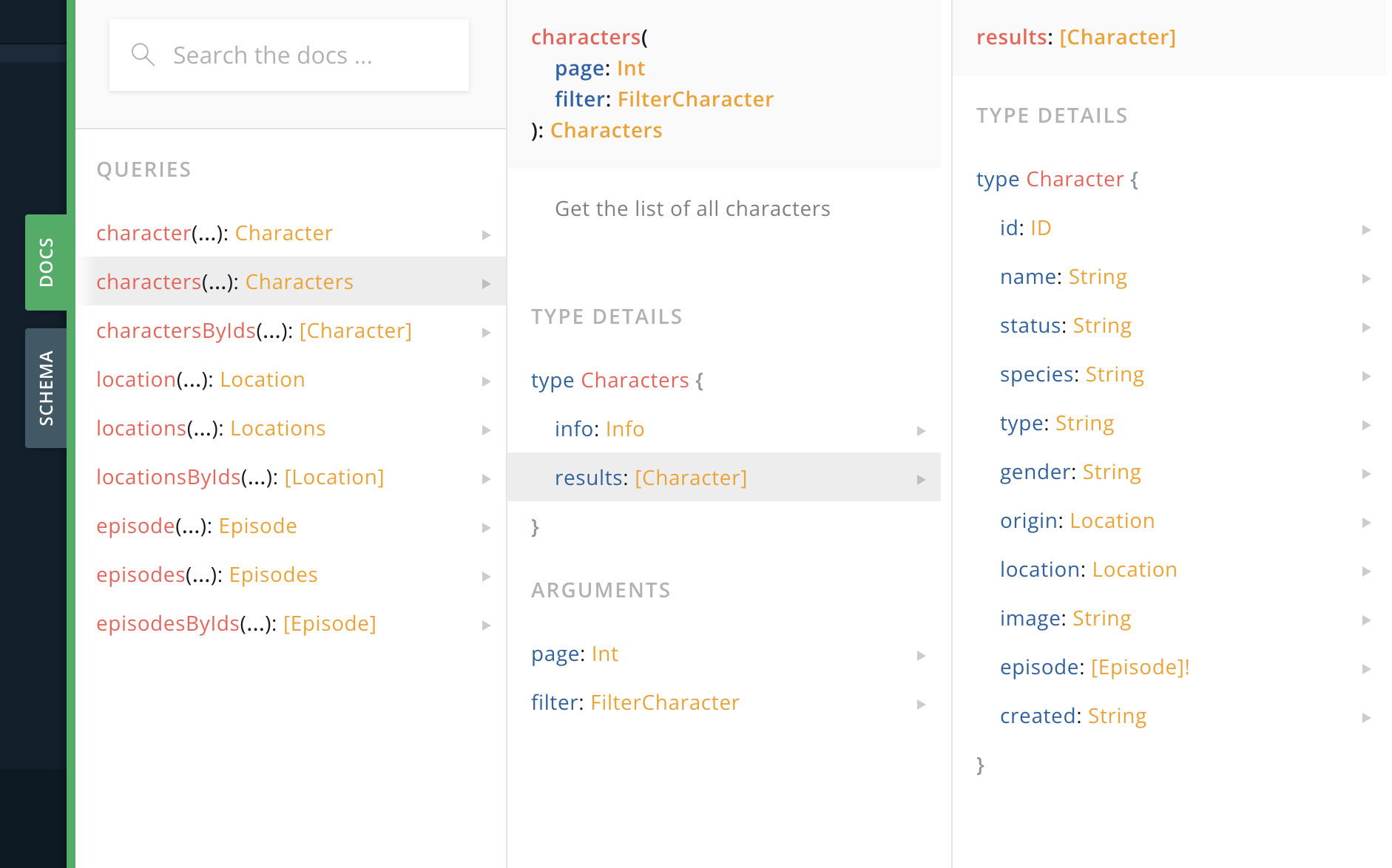The image size is (1392, 868).
Task: Open the Episode type from episode query
Action: 257,526
